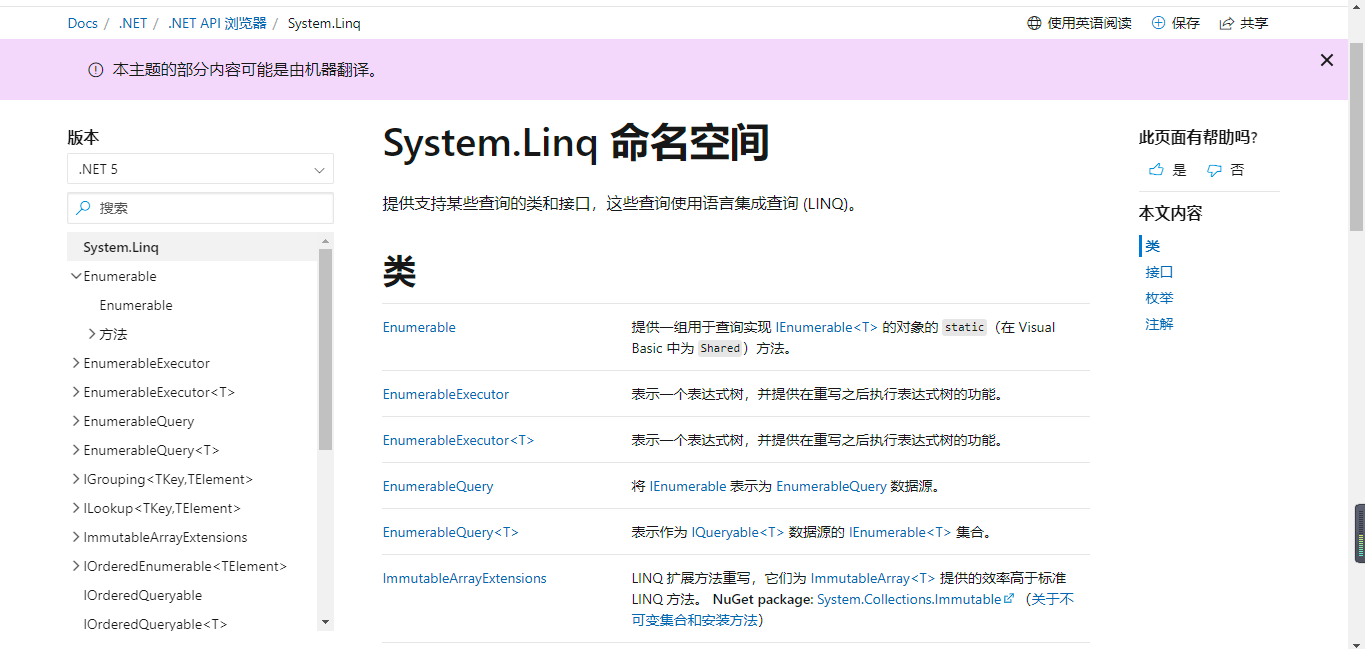Select 是 to mark the page helpful

(1180, 170)
